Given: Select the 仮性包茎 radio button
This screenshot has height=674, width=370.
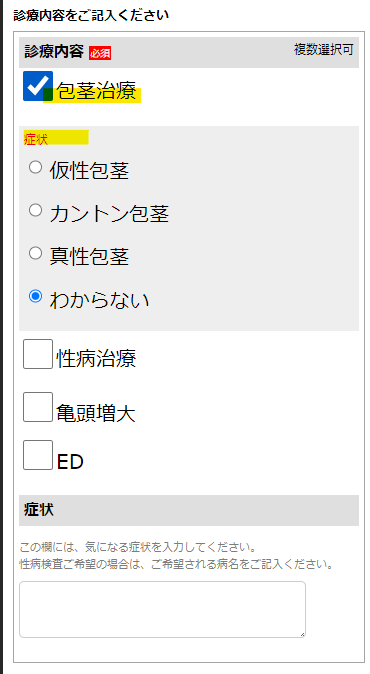Looking at the screenshot, I should click(x=35, y=167).
